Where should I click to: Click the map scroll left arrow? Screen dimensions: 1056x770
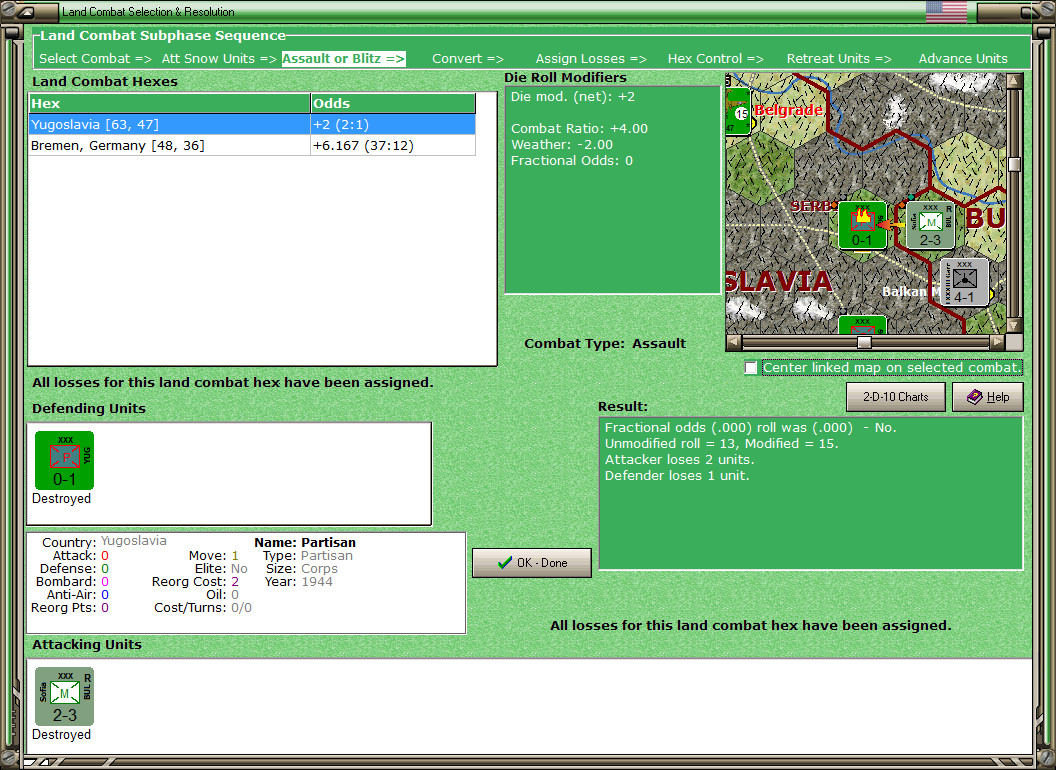click(x=733, y=342)
